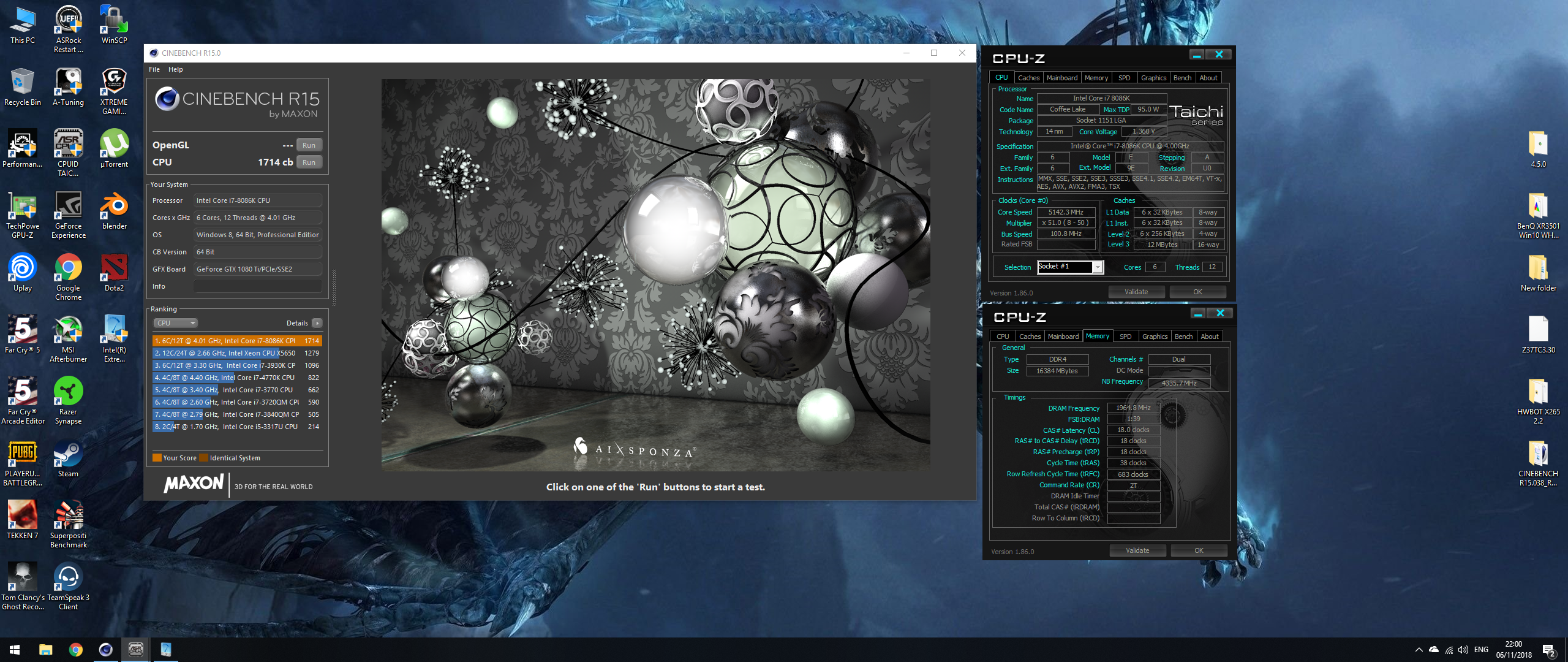1568x662 pixels.
Task: Open MSI Afterburner shortcut
Action: pos(69,339)
